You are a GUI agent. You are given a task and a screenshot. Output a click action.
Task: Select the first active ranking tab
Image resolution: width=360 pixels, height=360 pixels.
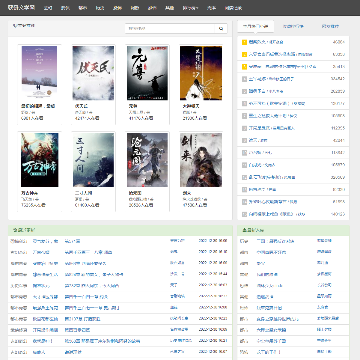[x=256, y=26]
